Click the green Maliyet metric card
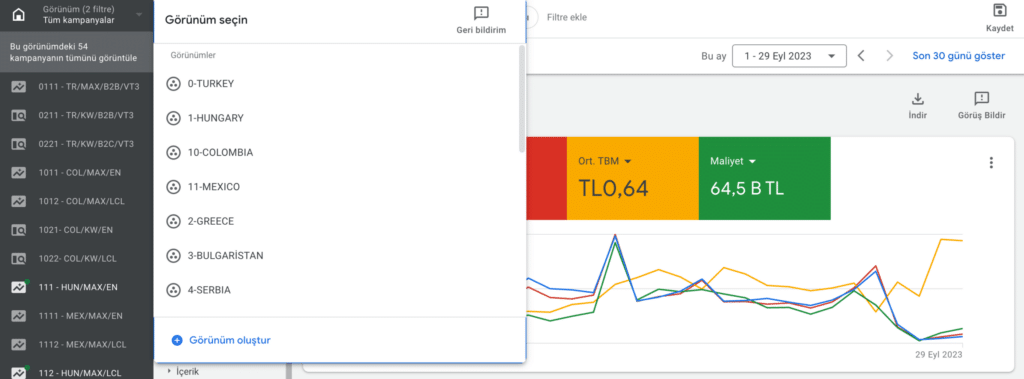 click(x=765, y=178)
